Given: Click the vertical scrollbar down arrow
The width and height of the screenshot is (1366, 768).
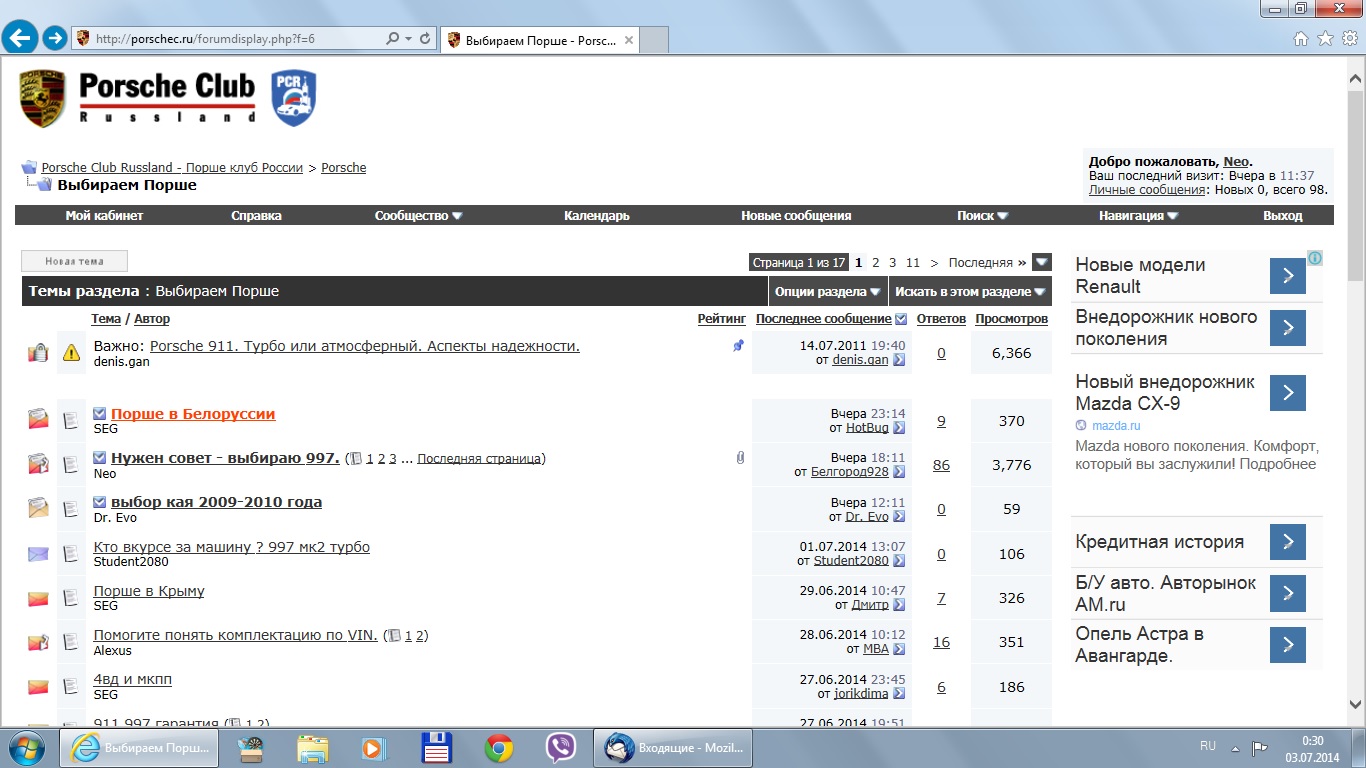Looking at the screenshot, I should (1356, 704).
